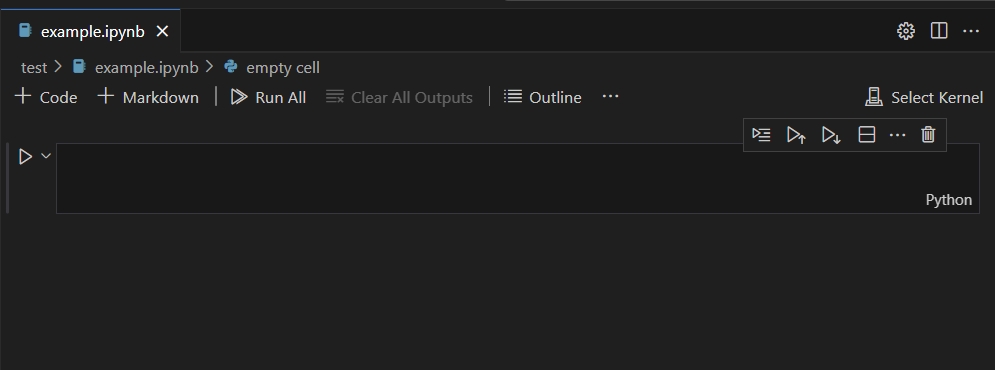The image size is (995, 370).
Task: Execute cells above this one
Action: tap(796, 135)
